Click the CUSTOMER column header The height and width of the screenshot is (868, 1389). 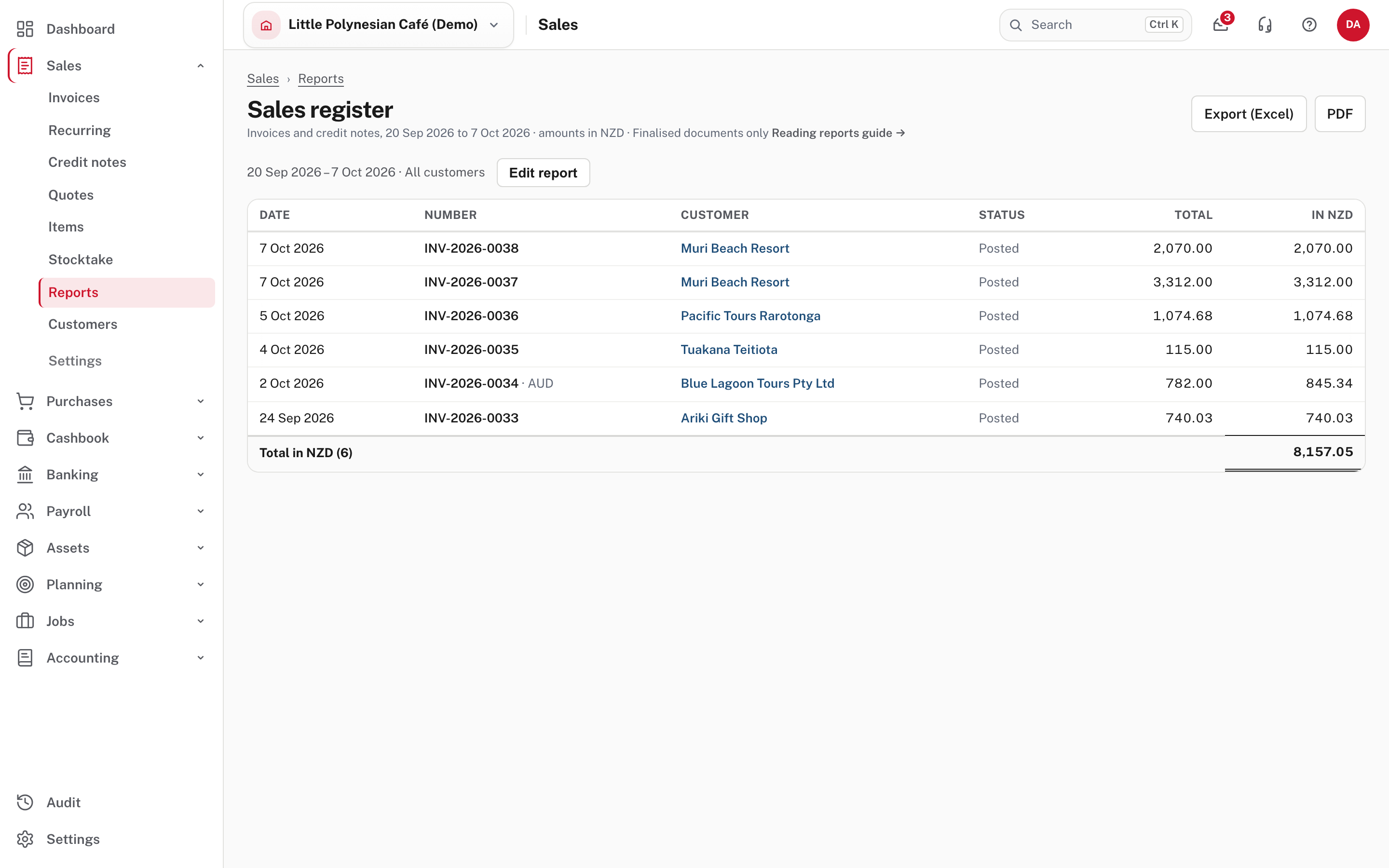[x=715, y=215]
